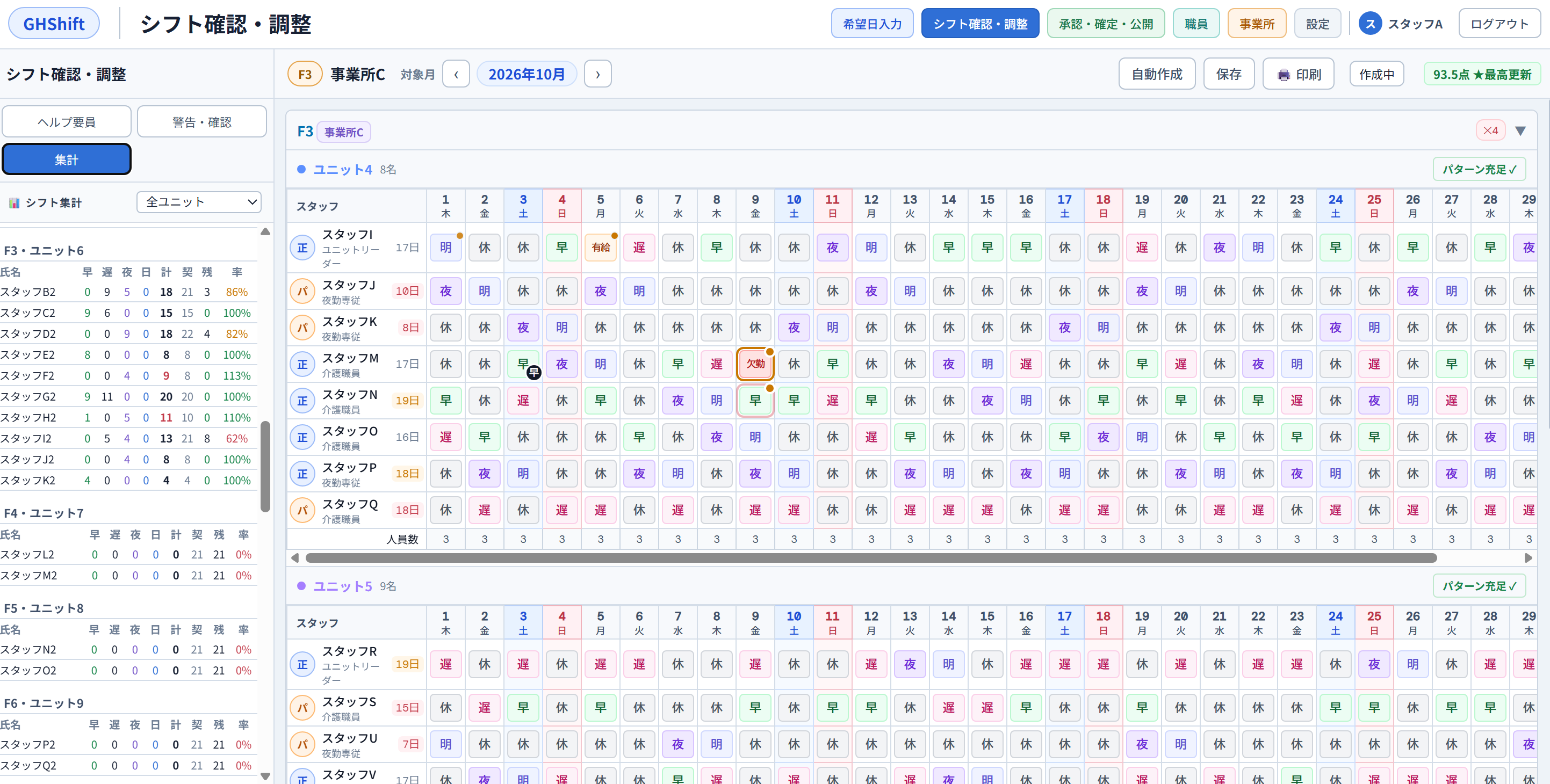Click the 自動作成 button
Viewport: 1550px width, 784px height.
(x=1157, y=74)
